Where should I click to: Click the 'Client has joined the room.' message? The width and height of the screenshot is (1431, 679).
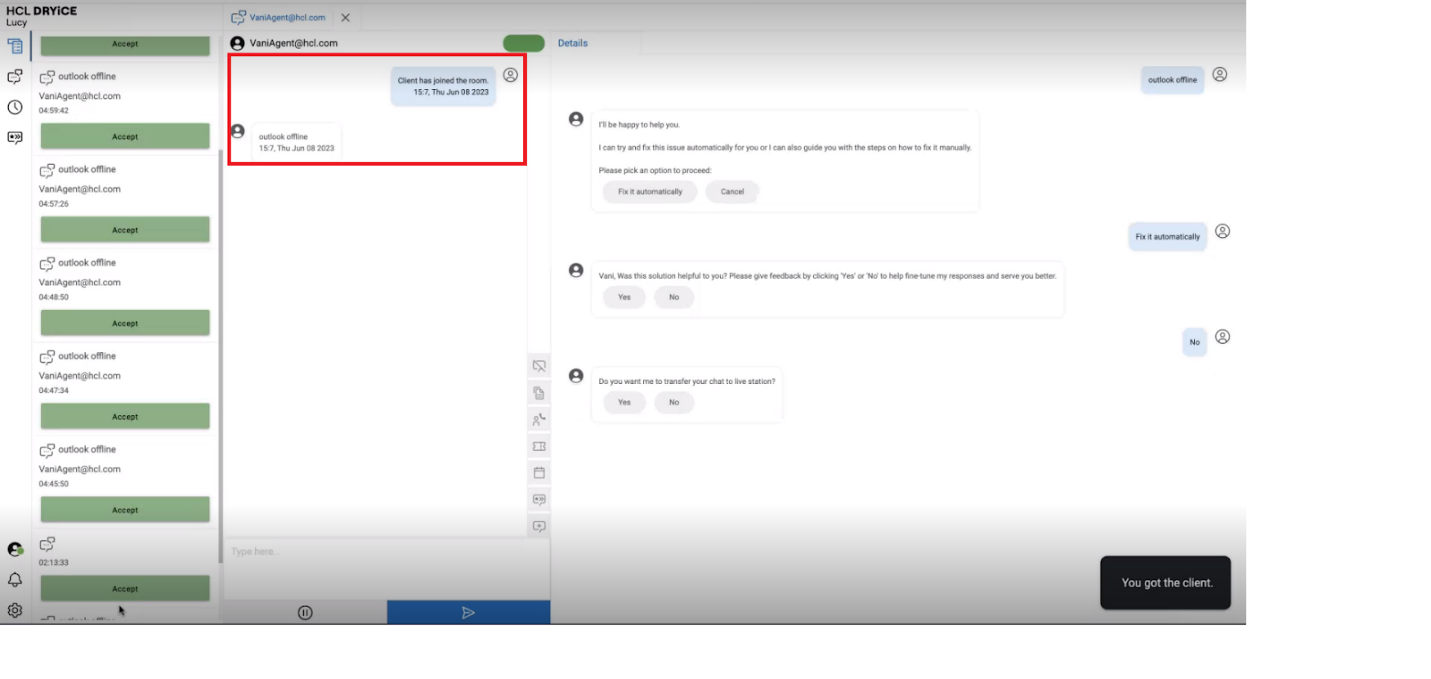tap(443, 86)
